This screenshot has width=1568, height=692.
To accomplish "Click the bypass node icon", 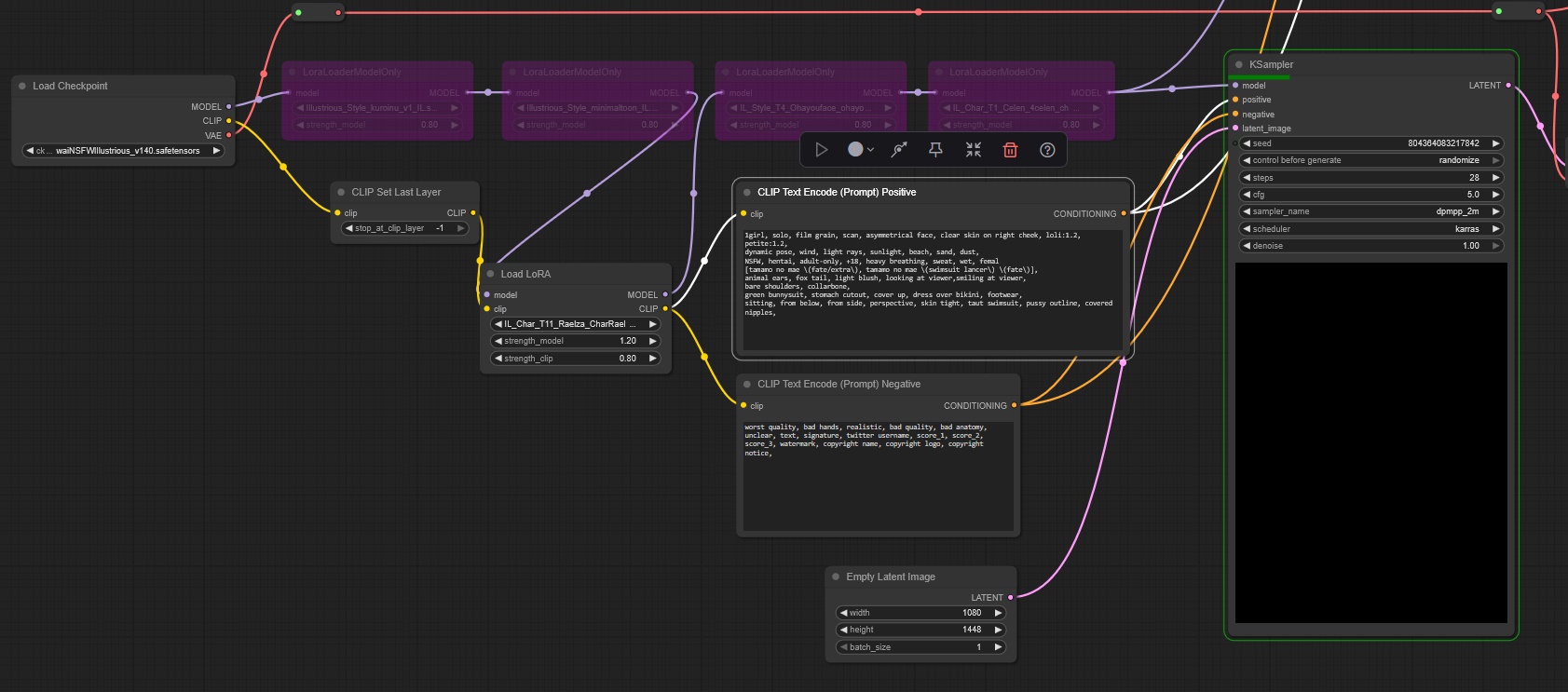I will [x=899, y=150].
